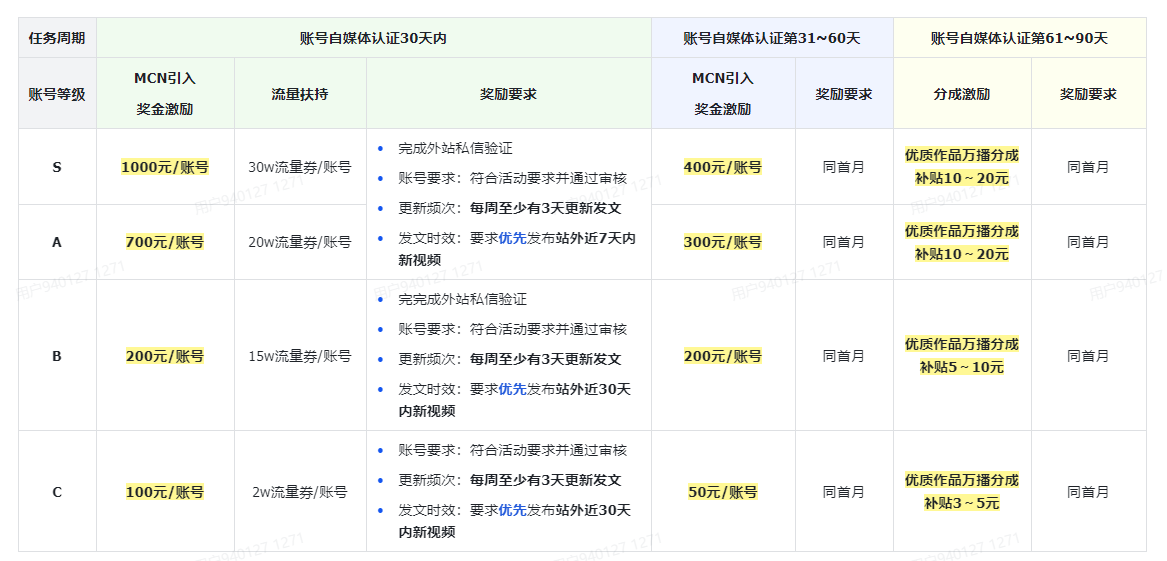Click the highlighted "1000元/账号" bonus

click(165, 167)
